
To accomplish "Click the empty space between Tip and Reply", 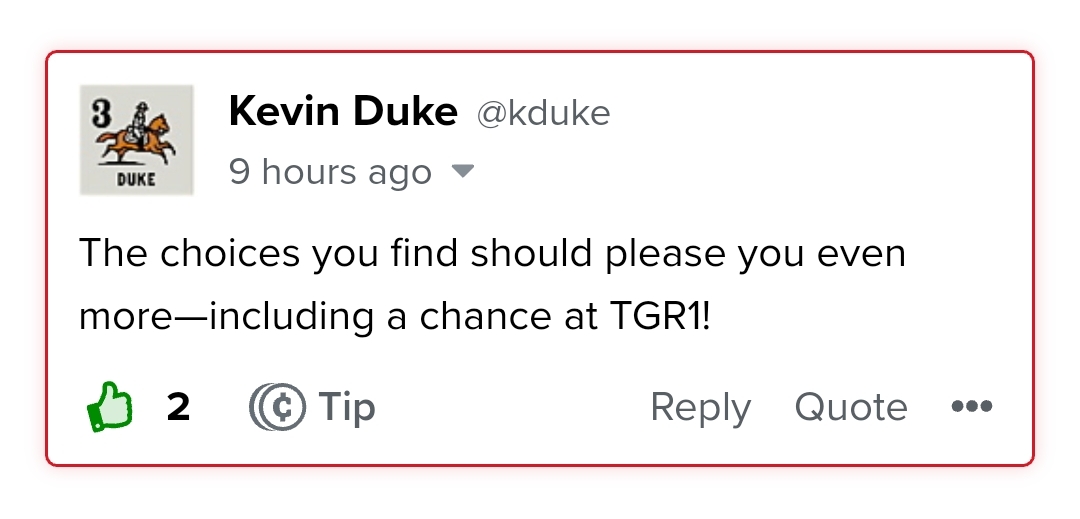I will pos(513,407).
